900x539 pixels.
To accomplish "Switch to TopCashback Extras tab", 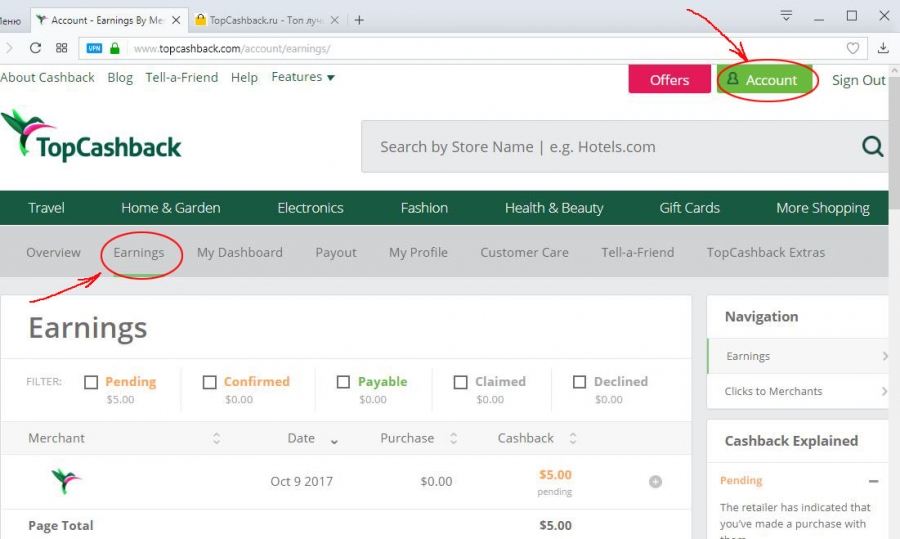I will coord(766,253).
